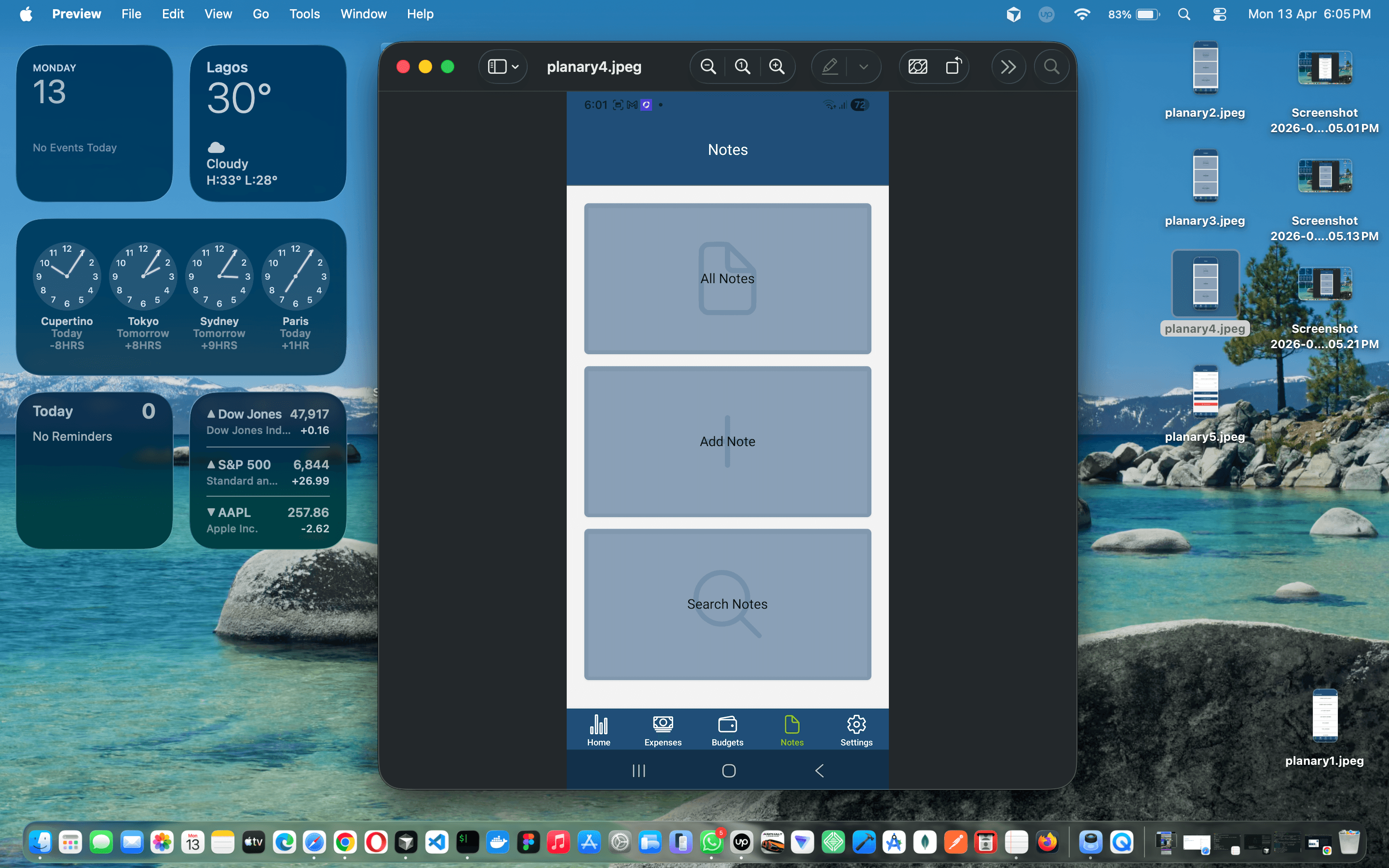Toggle the Markup toolbar on
Viewport: 1389px width, 868px height.
pyautogui.click(x=917, y=66)
